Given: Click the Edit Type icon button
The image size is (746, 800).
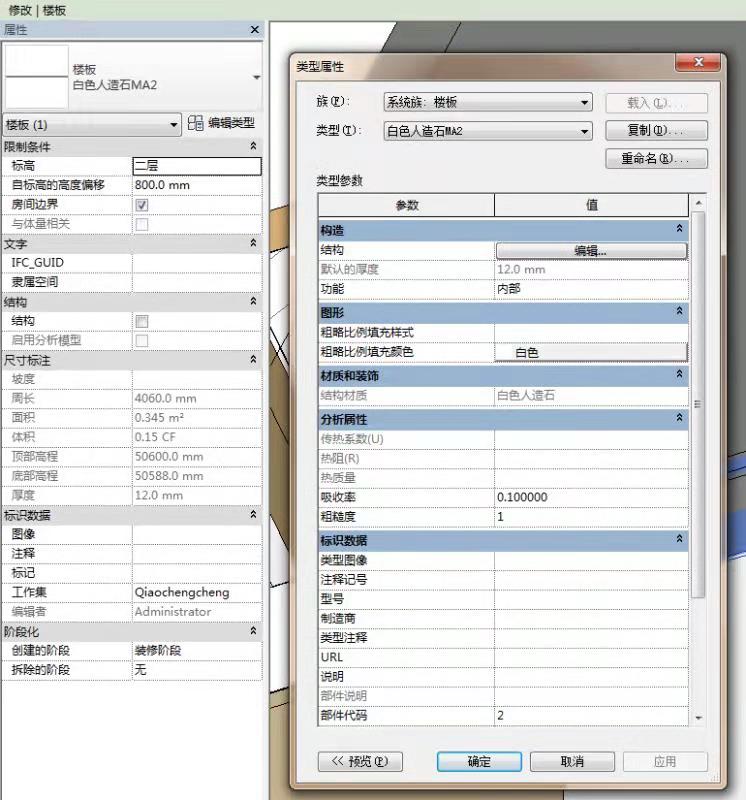Looking at the screenshot, I should click(x=221, y=123).
